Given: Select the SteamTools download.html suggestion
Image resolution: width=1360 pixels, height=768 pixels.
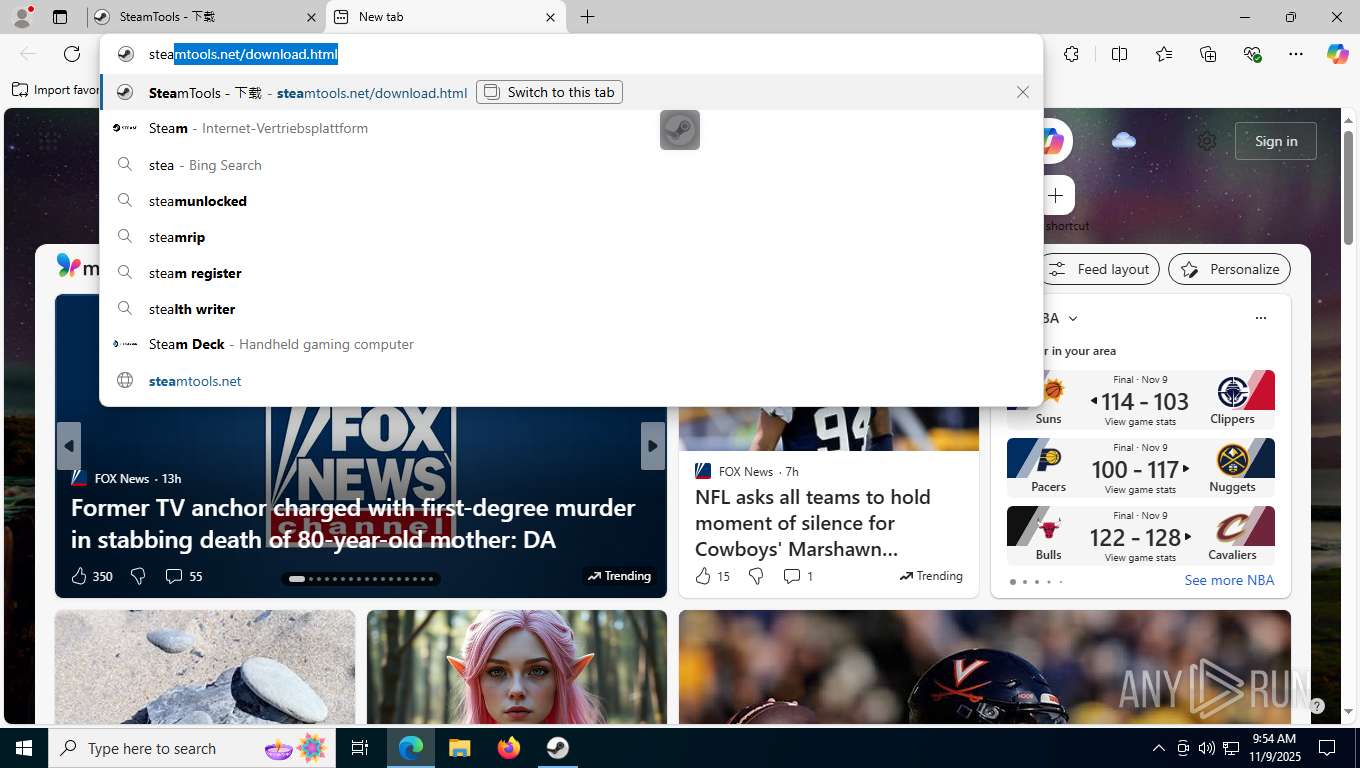Looking at the screenshot, I should coord(571,92).
